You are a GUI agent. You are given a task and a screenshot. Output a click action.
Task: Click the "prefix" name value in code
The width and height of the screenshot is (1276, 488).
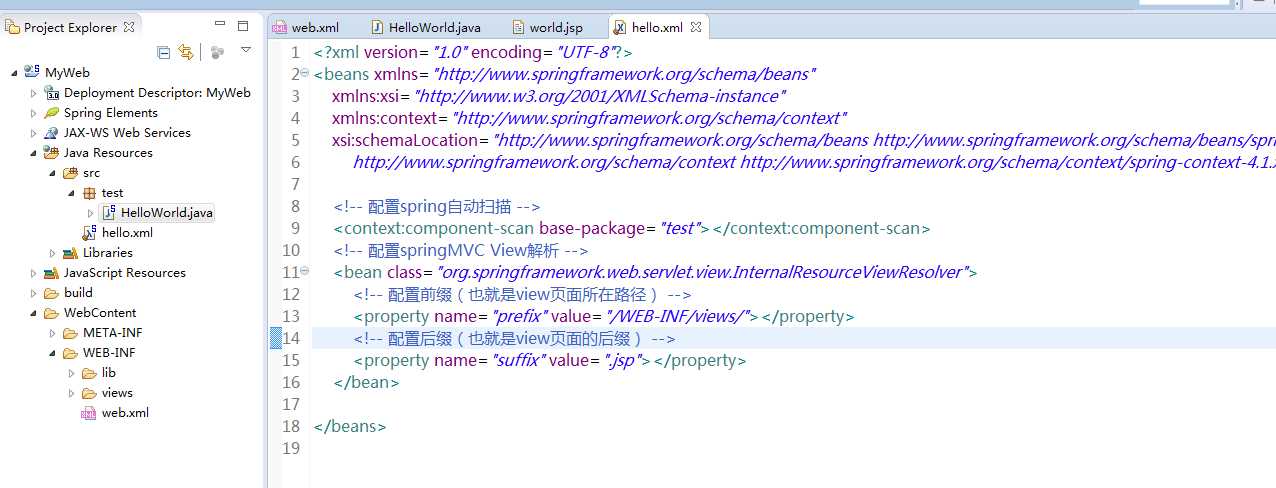point(518,316)
